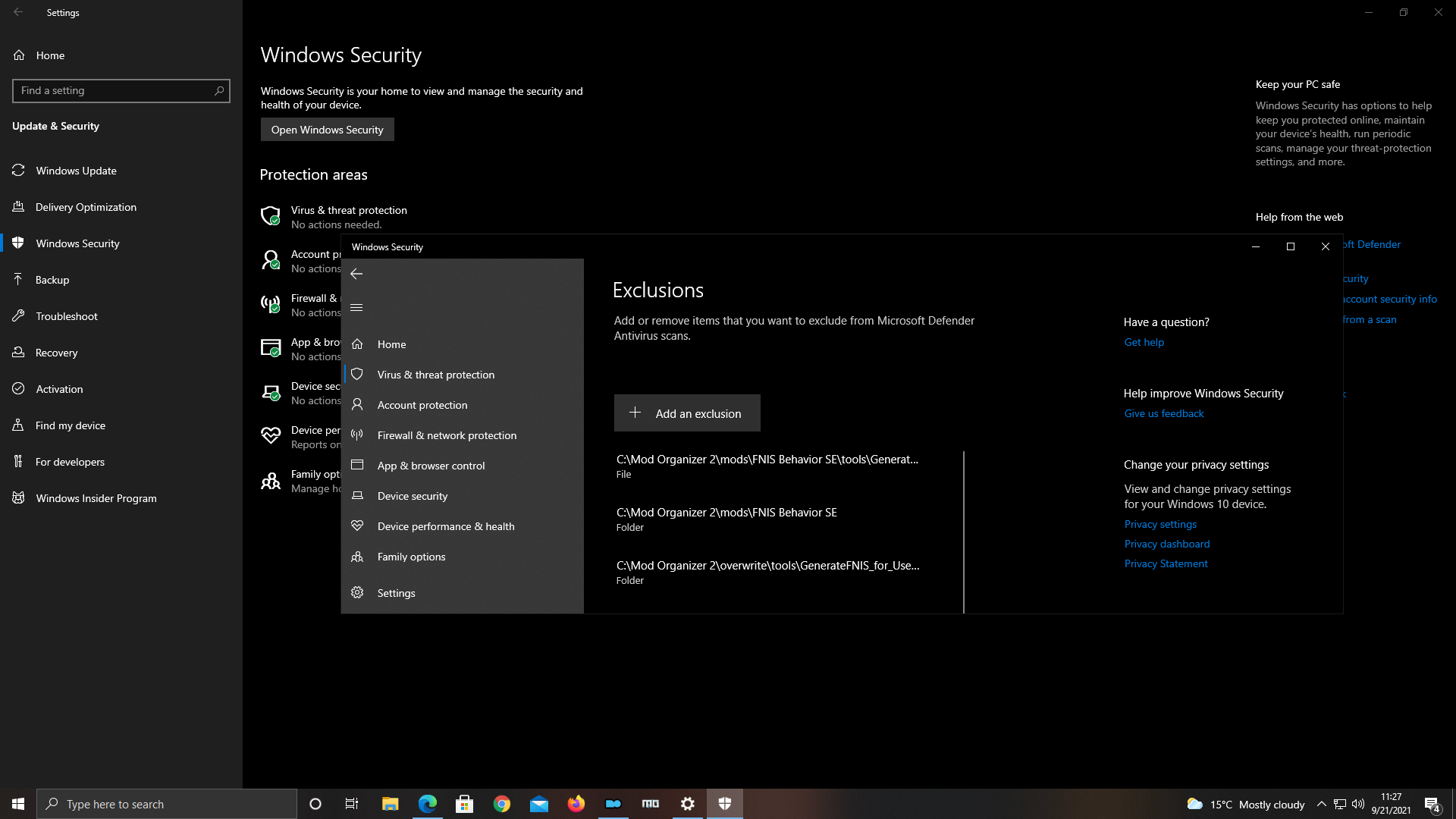Open Settings gear in Windows Security sidebar
This screenshot has height=819, width=1456.
coord(463,593)
